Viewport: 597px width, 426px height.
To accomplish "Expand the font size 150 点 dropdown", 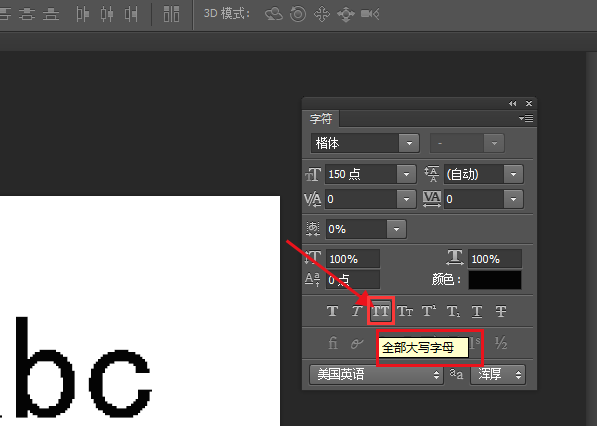I will [x=406, y=174].
